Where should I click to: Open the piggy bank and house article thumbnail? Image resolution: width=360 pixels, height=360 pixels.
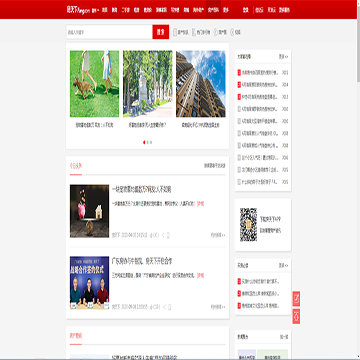tap(89, 211)
